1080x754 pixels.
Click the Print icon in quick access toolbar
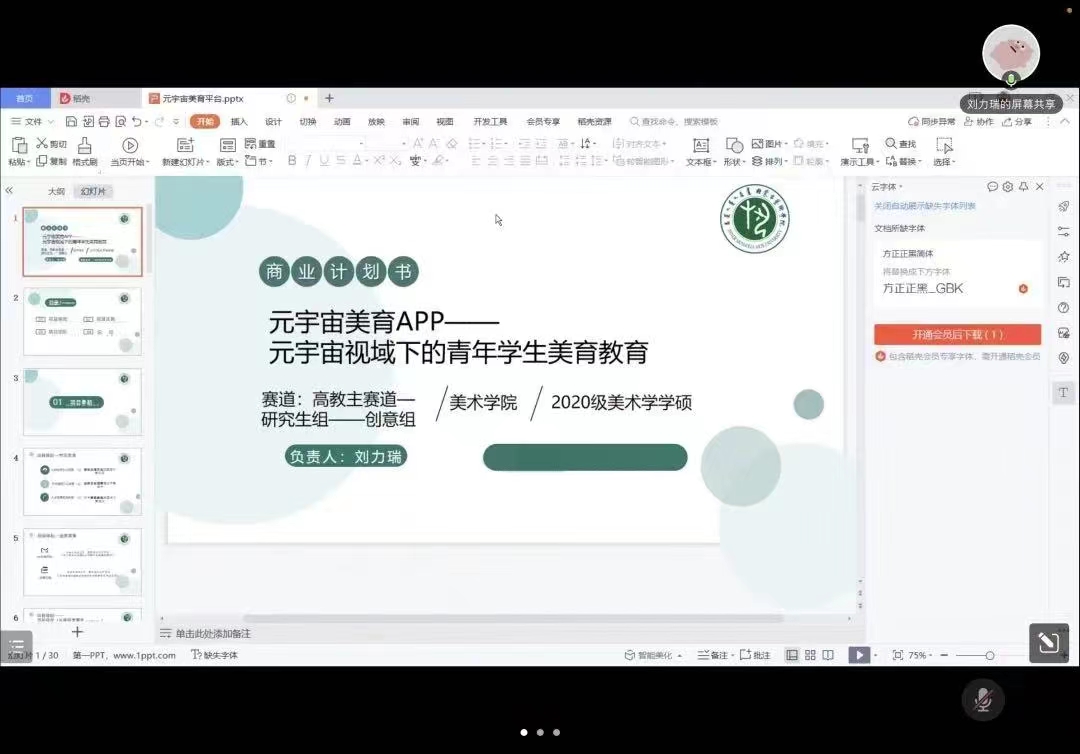[104, 122]
